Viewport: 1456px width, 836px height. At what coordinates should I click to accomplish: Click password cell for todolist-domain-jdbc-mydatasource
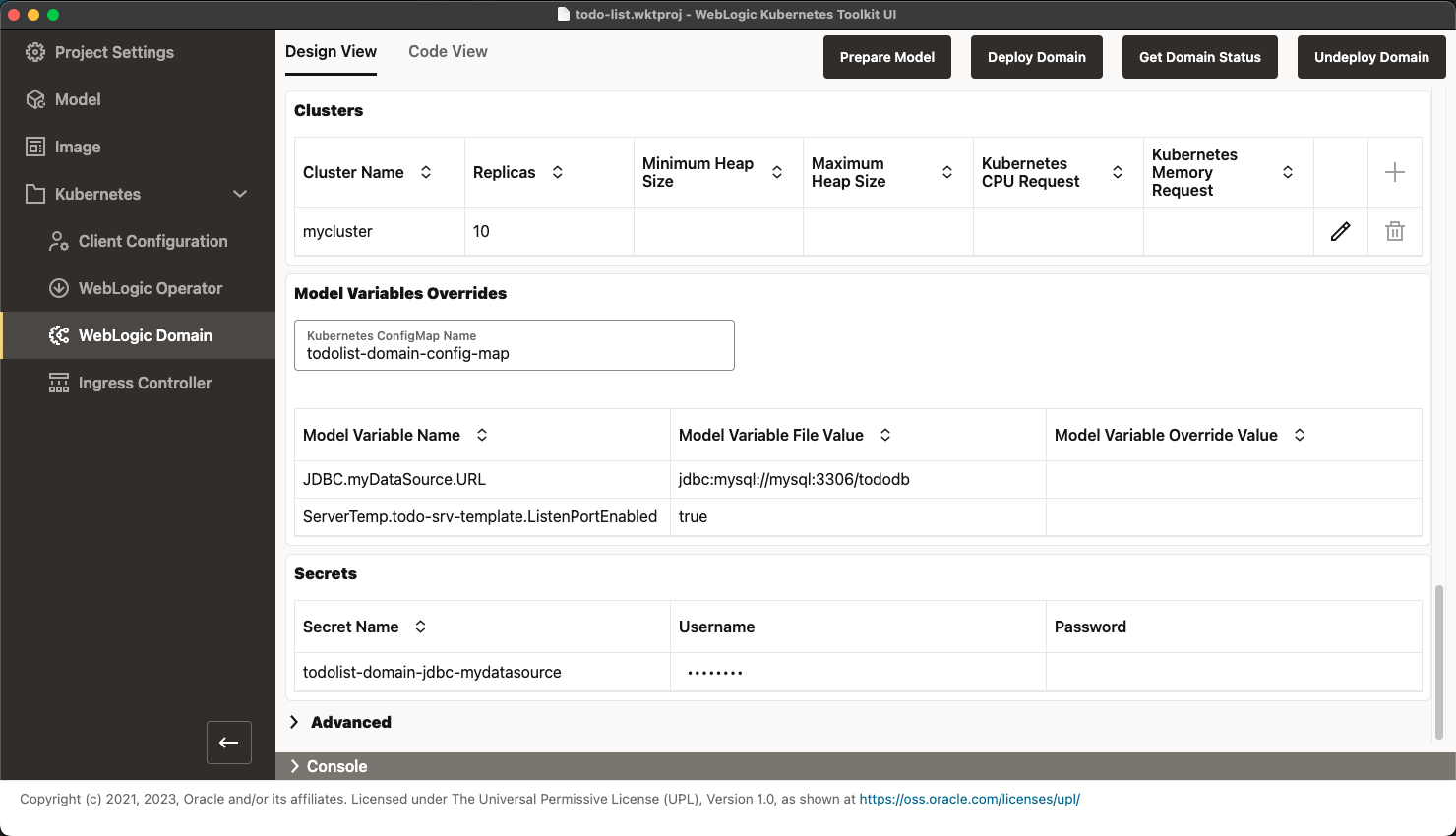[x=1234, y=672]
